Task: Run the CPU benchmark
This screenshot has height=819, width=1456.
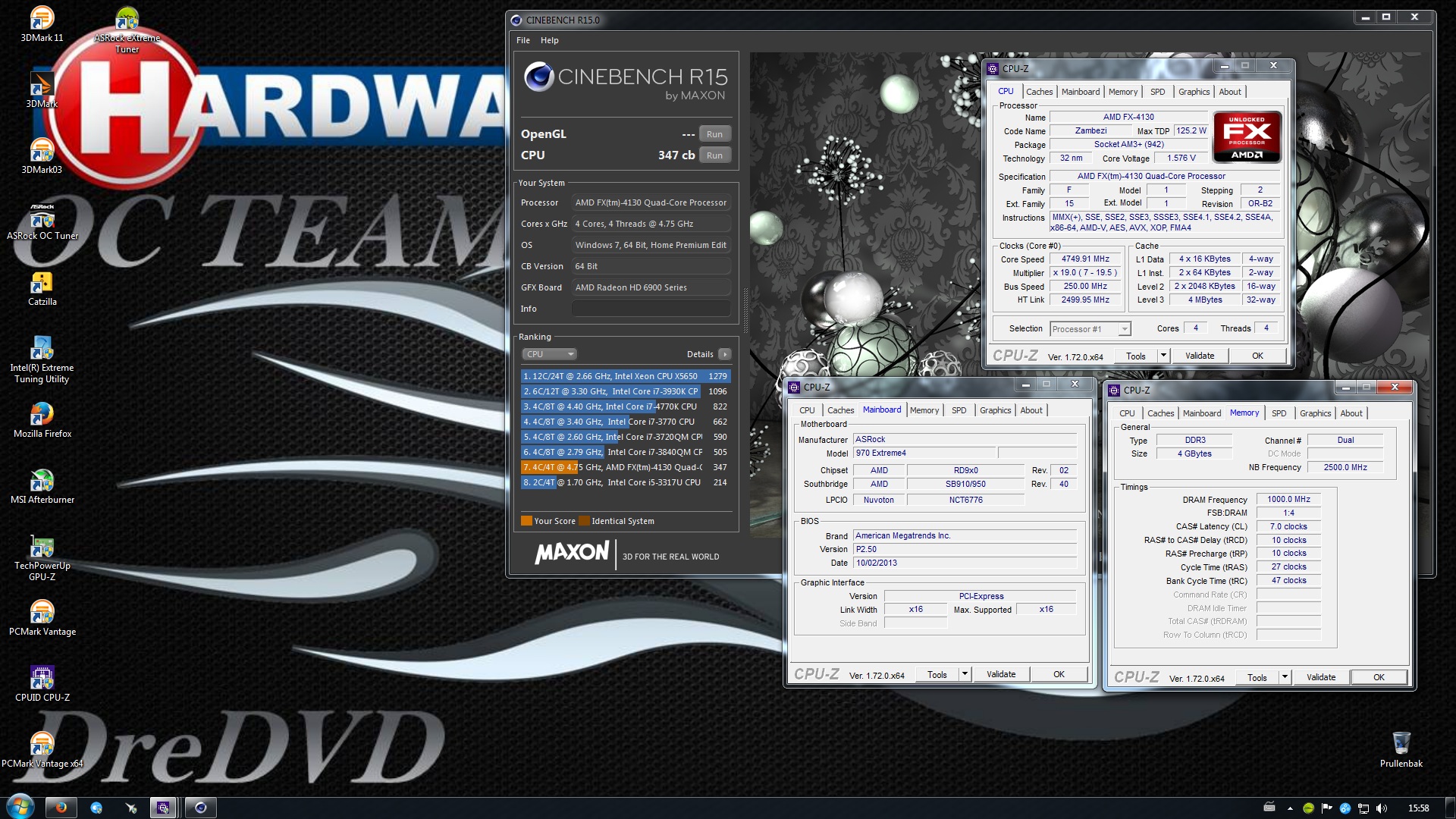Action: click(714, 155)
